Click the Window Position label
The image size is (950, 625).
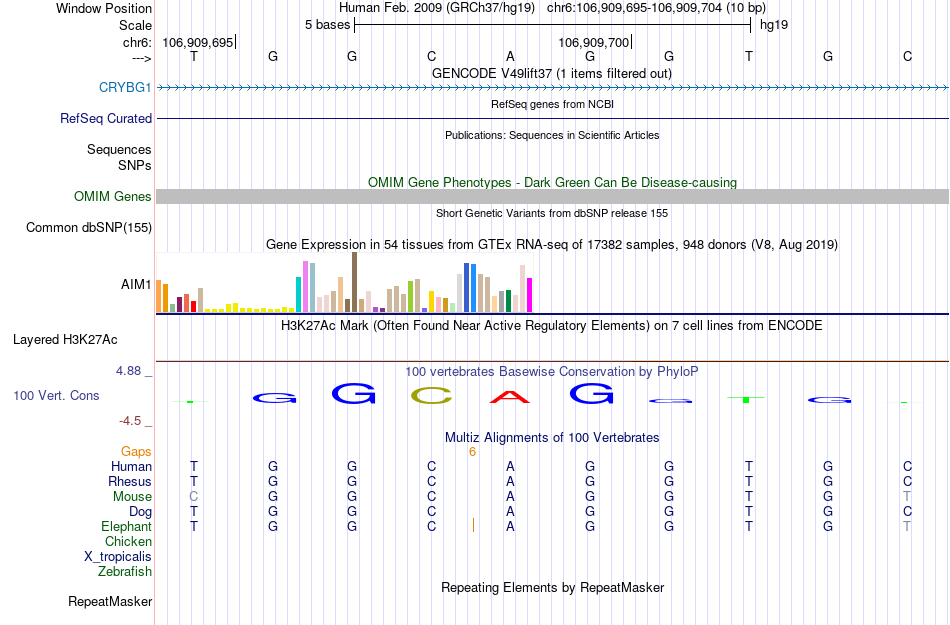point(104,8)
